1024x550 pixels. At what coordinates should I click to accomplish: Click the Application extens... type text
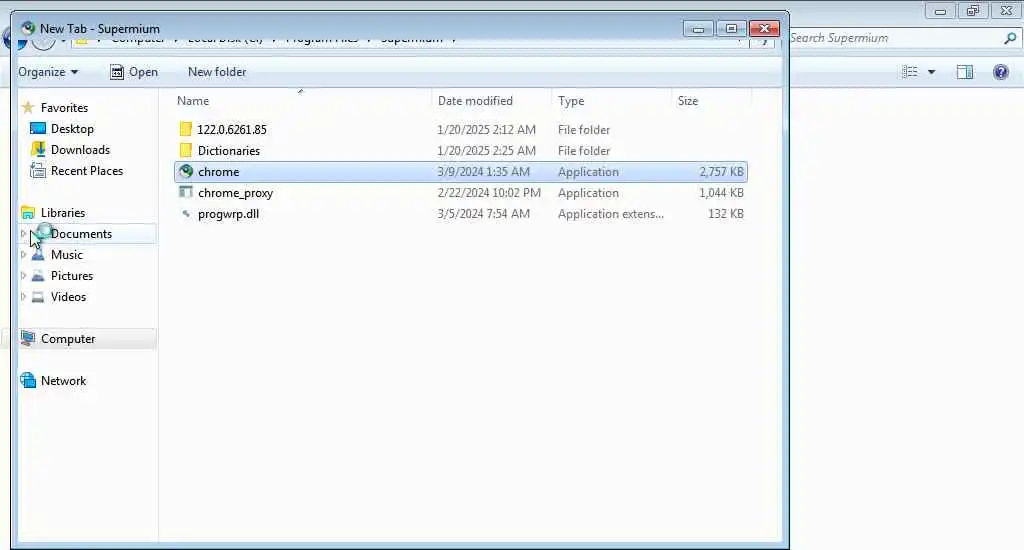coord(611,214)
